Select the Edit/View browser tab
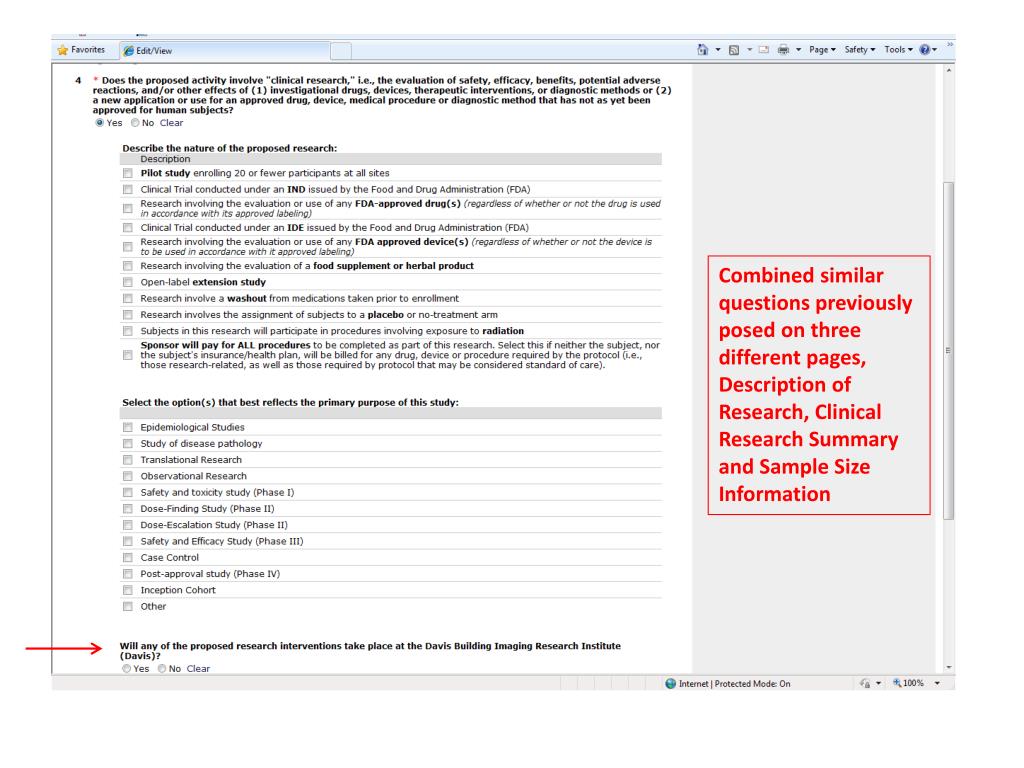The height and width of the screenshot is (768, 1024). coord(225,50)
